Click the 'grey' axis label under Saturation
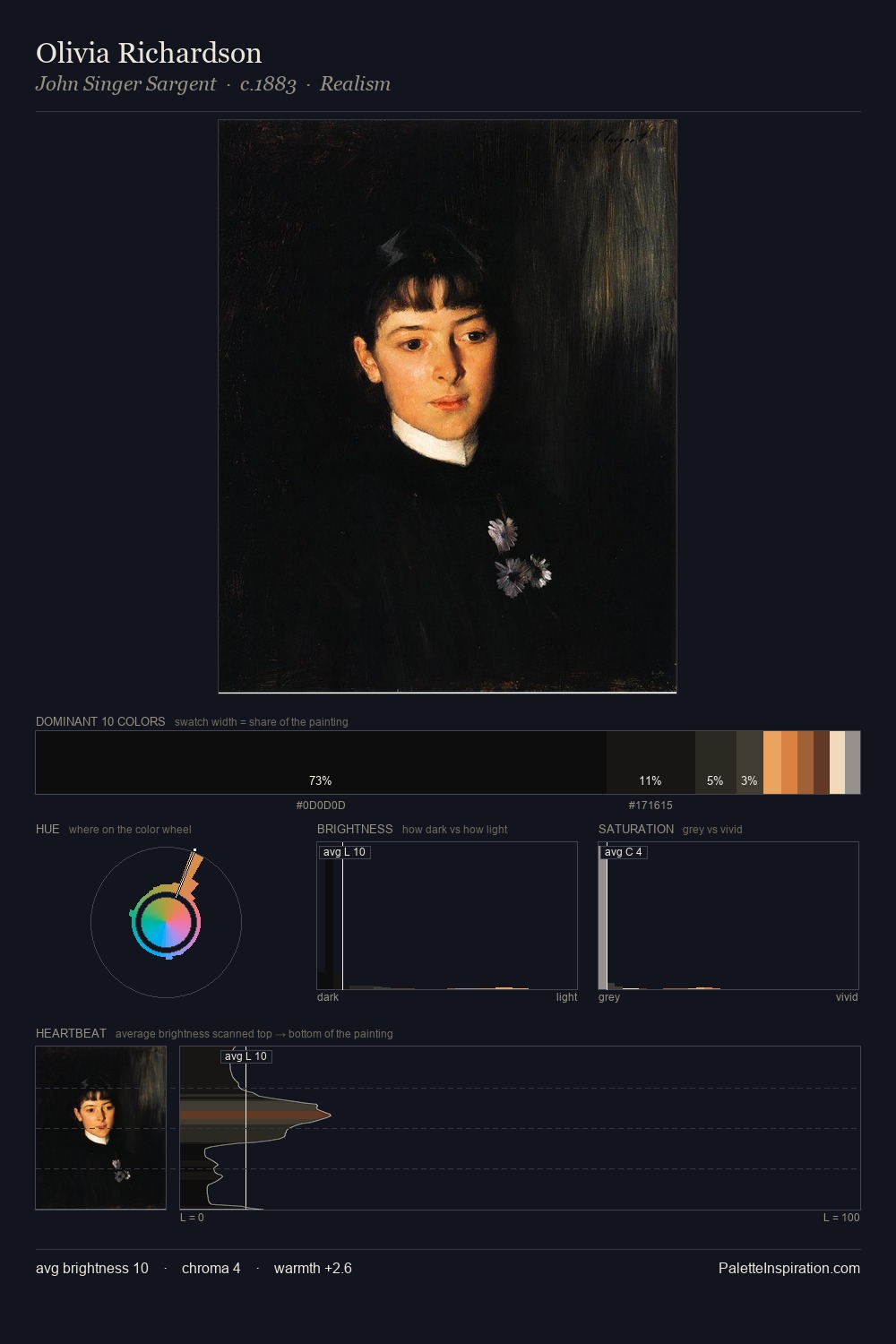Image resolution: width=896 pixels, height=1344 pixels. pos(609,997)
